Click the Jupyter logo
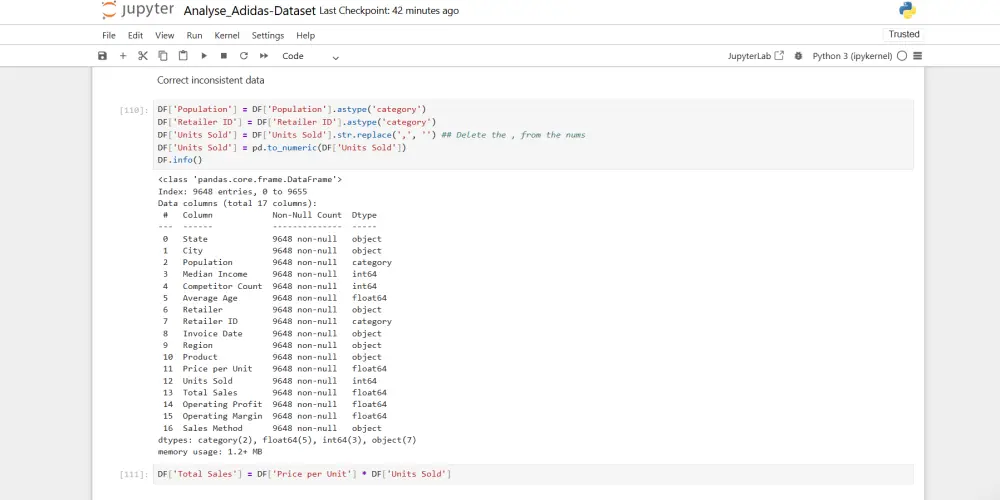This screenshot has height=500, width=1000. [138, 10]
